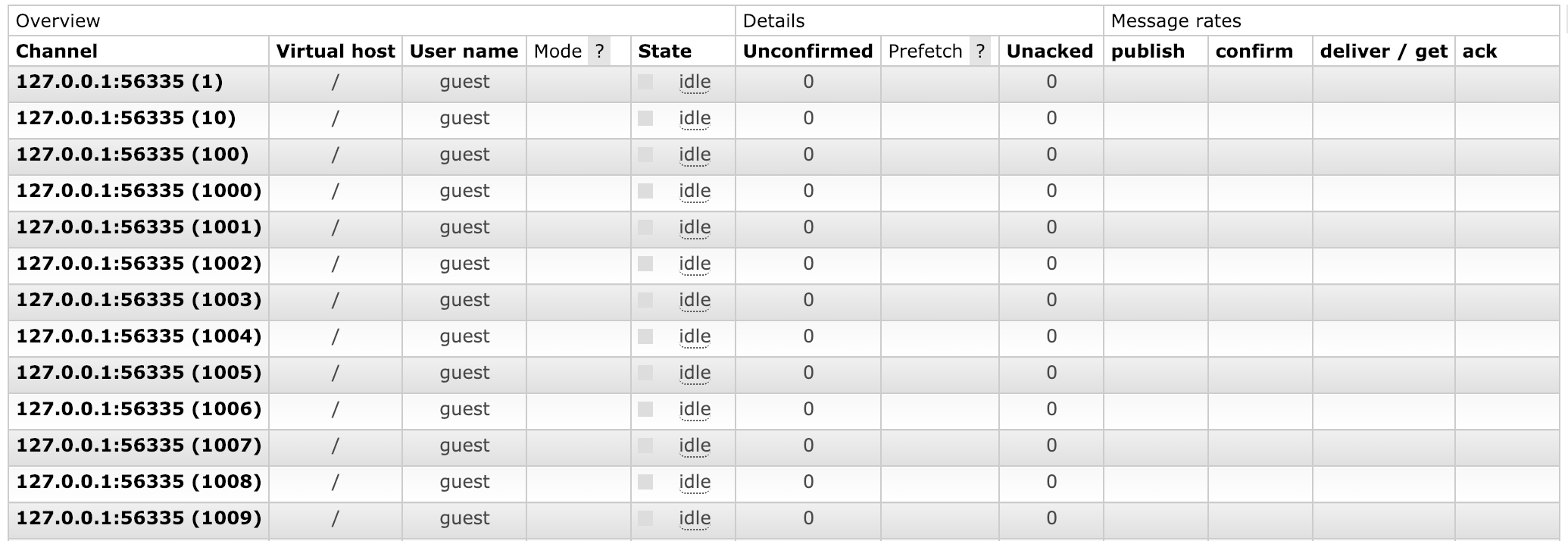Sort the table by Channel column
This screenshot has width=1568, height=541.
click(x=57, y=52)
